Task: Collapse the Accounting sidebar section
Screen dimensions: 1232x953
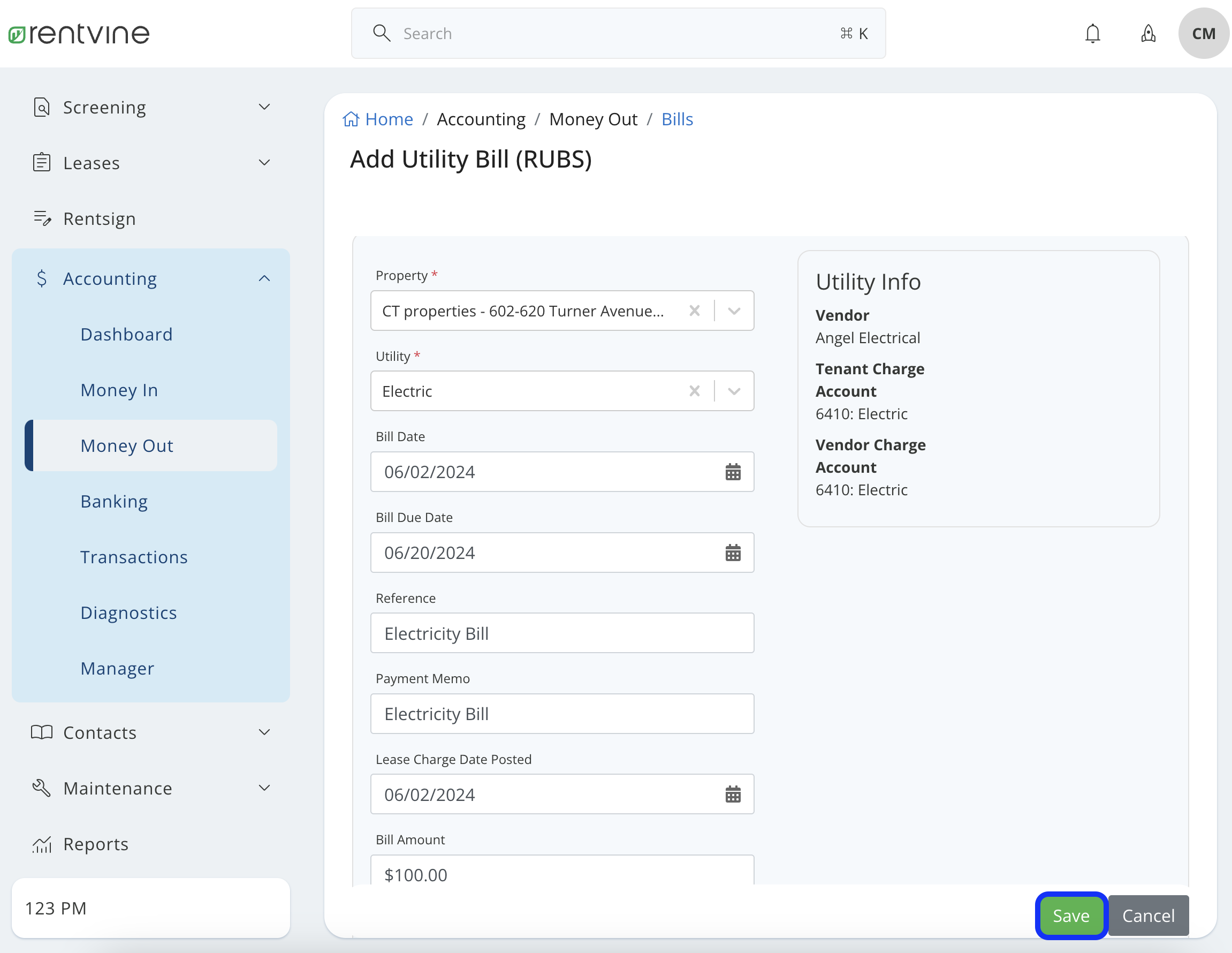Action: pos(264,278)
